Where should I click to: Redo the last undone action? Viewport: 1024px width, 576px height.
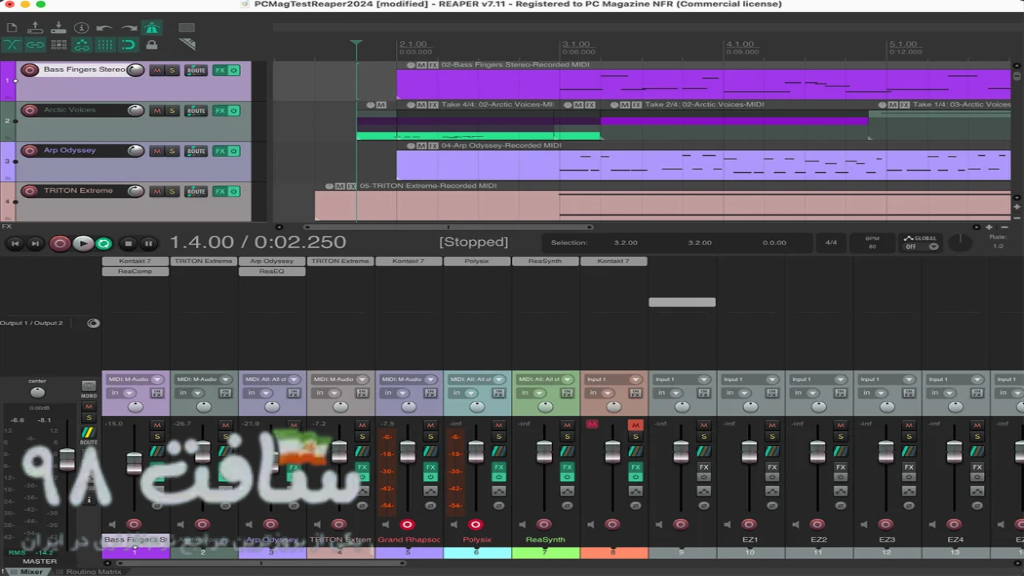pos(129,27)
